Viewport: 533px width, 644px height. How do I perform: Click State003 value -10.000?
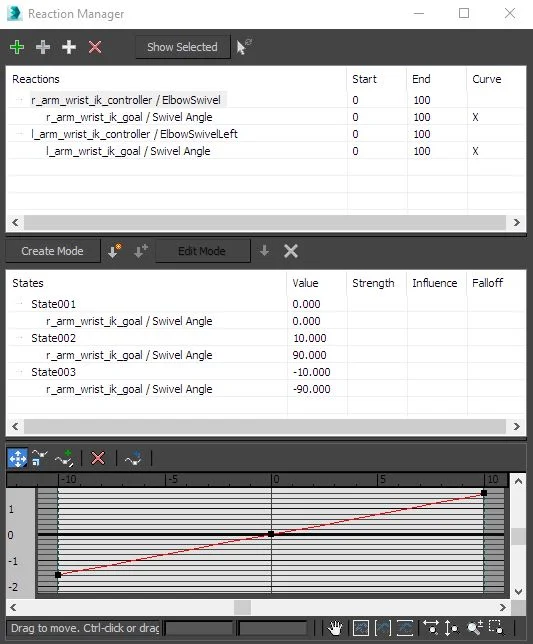click(x=312, y=372)
